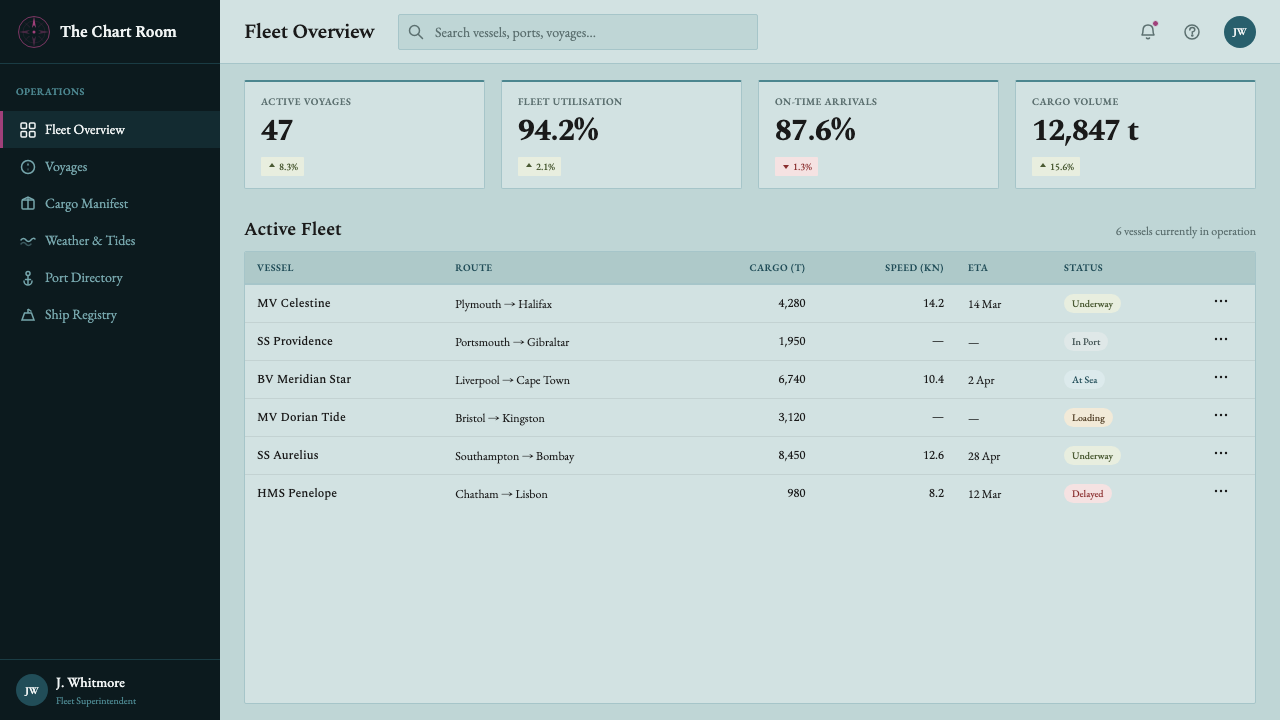Open the JW avatar in top bar

pyautogui.click(x=1240, y=32)
